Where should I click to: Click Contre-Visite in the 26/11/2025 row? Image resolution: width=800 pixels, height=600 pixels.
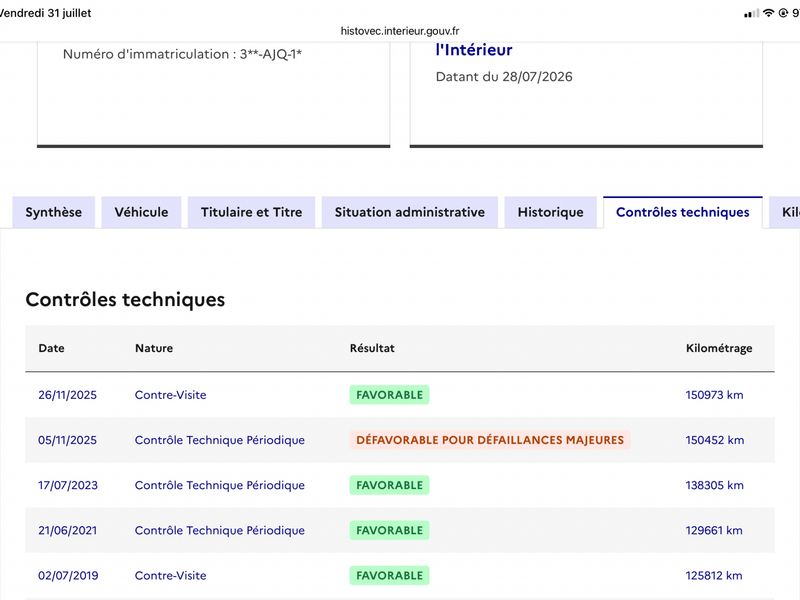tap(170, 395)
